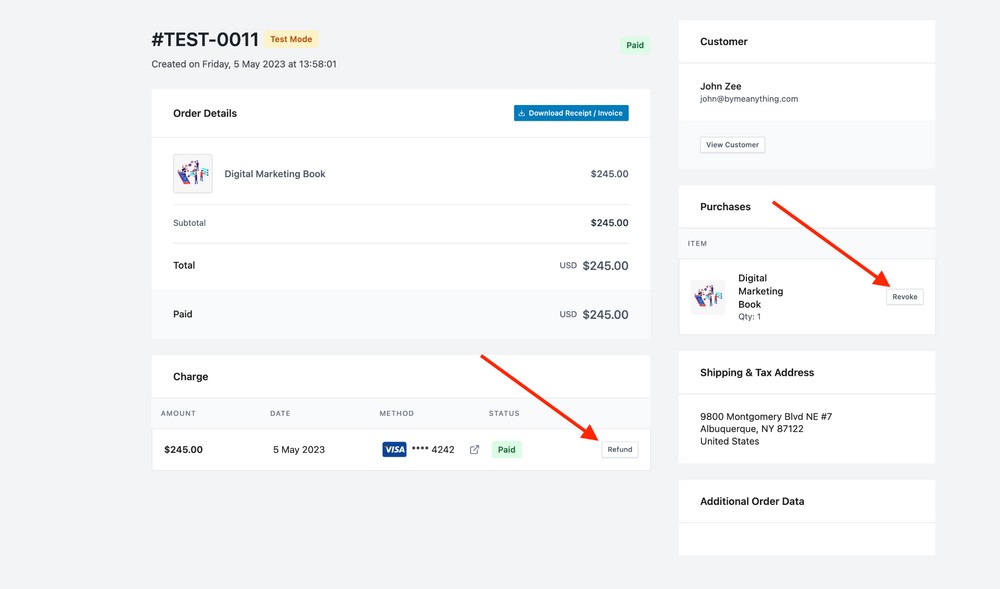Click the Revoke button for Digital Marketing Book
The image size is (1000, 589).
[x=903, y=296]
